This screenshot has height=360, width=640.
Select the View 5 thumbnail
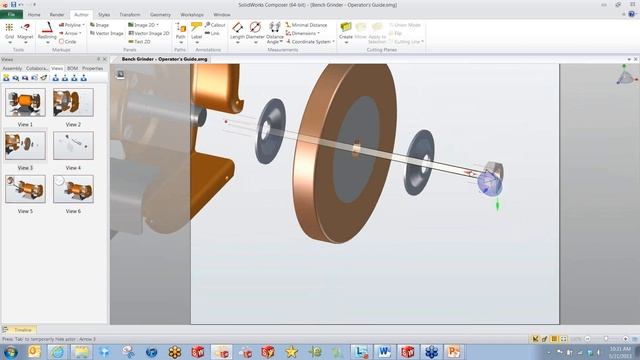click(25, 189)
